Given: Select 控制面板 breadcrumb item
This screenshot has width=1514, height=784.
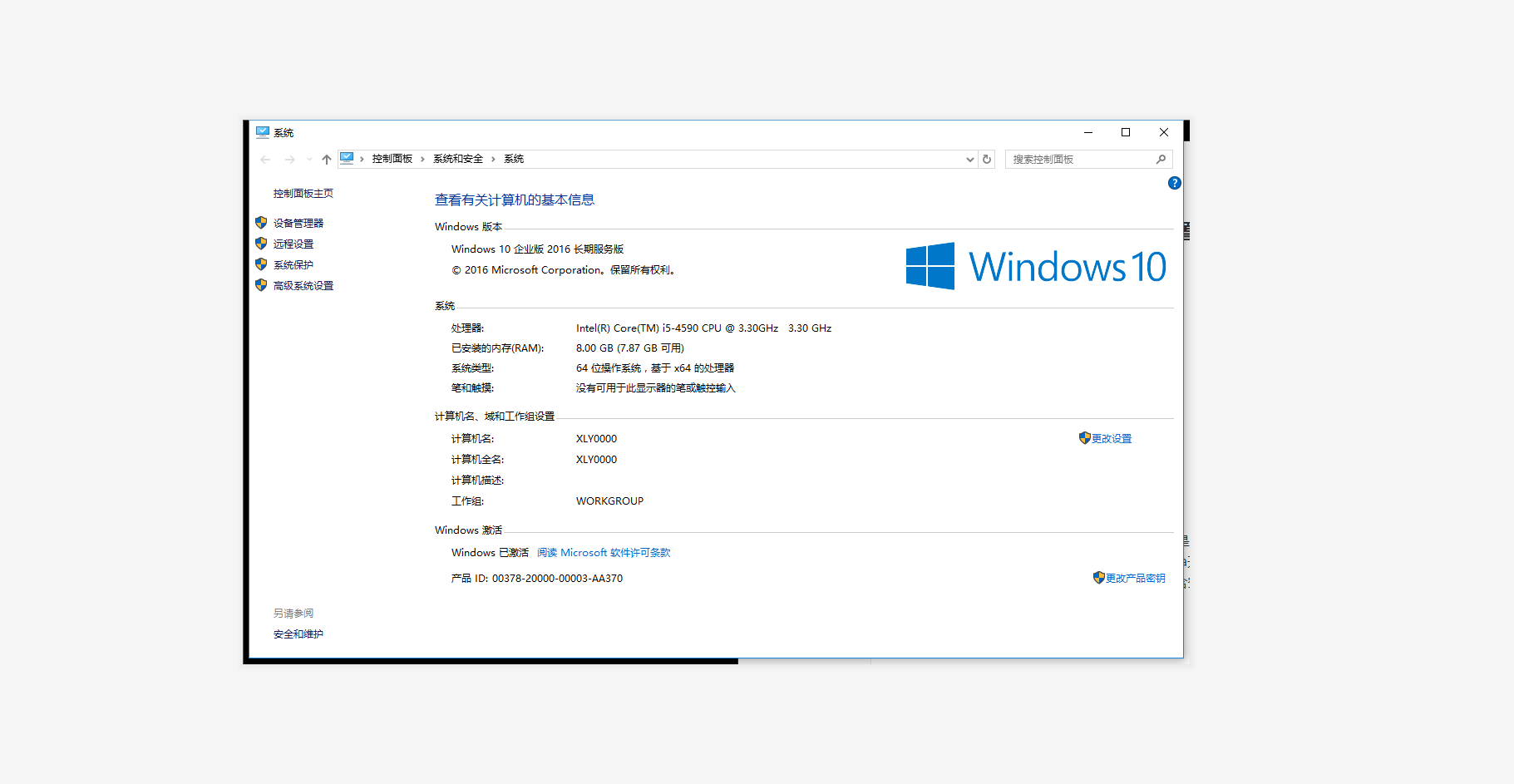Looking at the screenshot, I should click(392, 159).
